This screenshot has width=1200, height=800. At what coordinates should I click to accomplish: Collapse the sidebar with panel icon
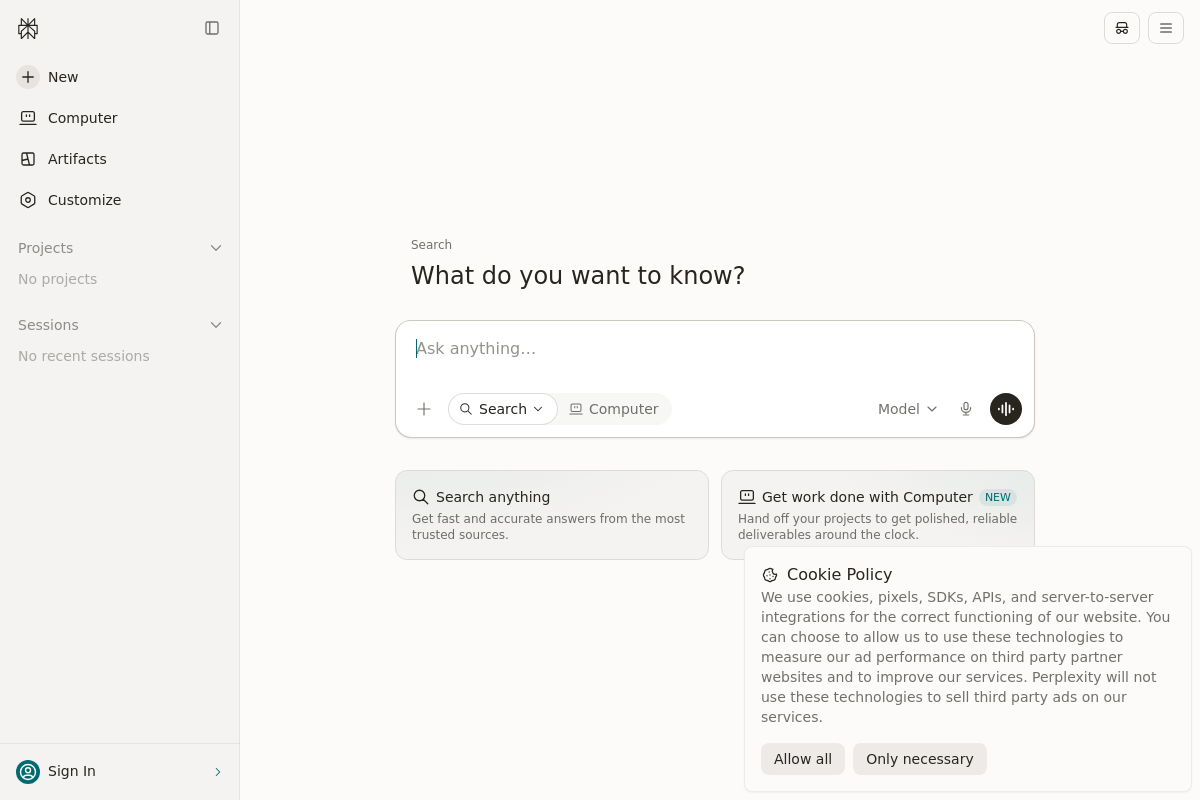(x=212, y=28)
